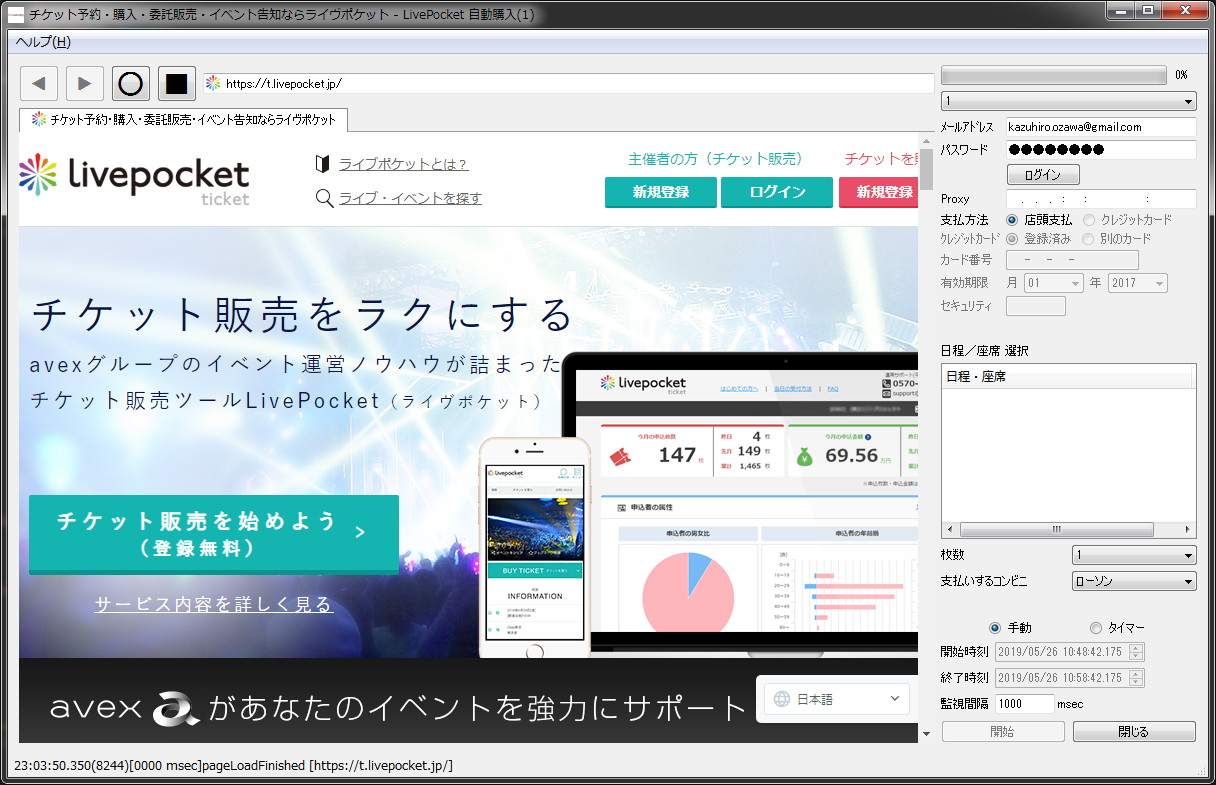Screen dimensions: 1216x785
Task: Open the ヘルプ(H) menu
Action: [43, 42]
